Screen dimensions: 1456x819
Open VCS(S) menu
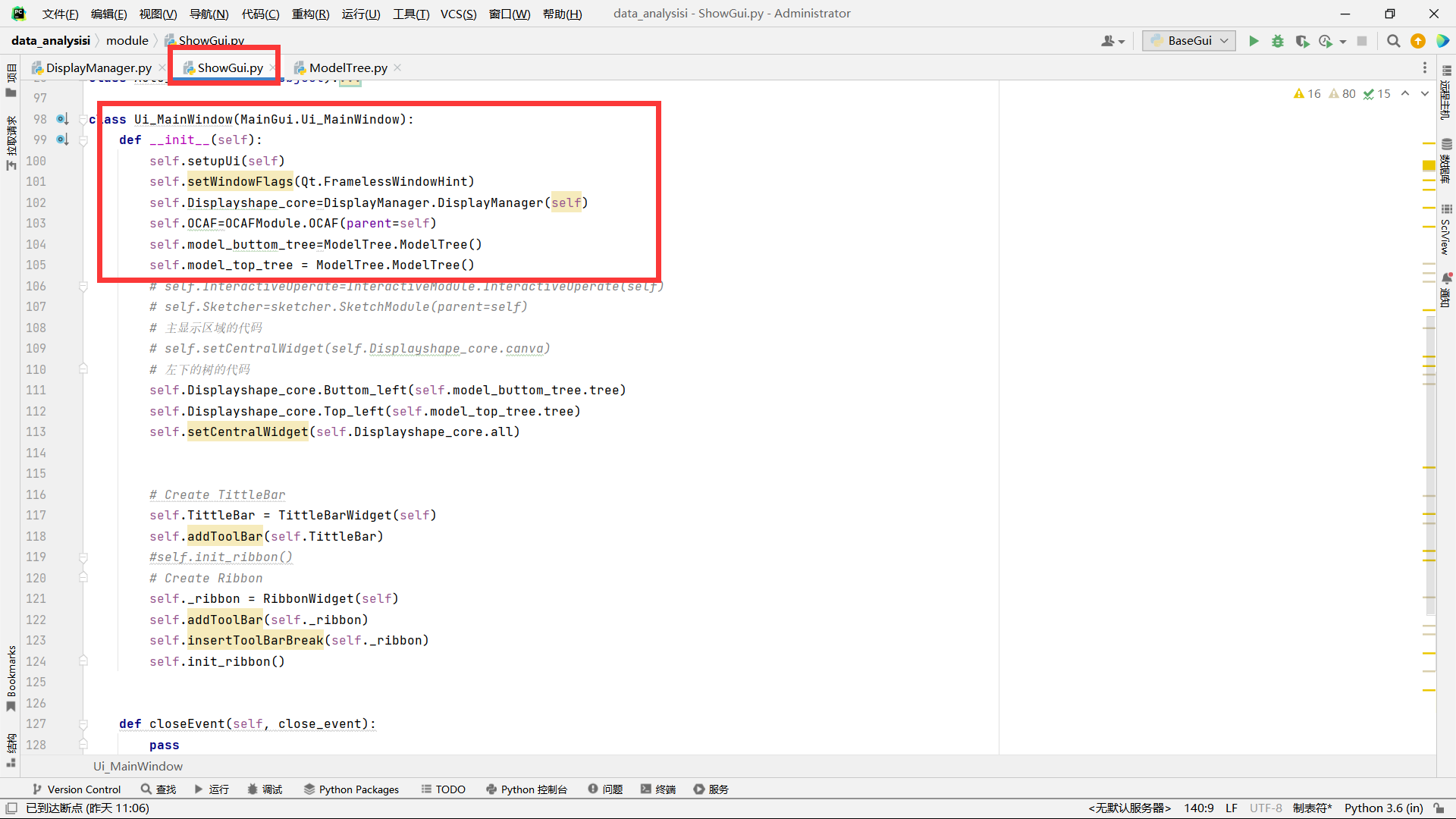tap(459, 14)
